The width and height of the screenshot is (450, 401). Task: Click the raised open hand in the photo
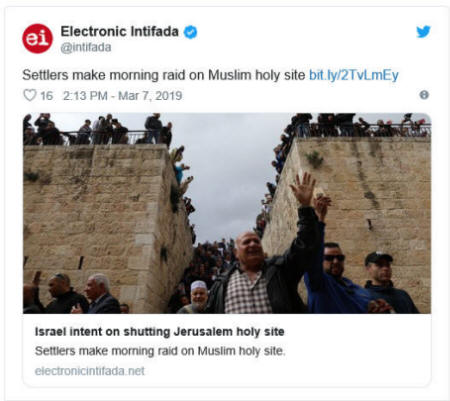click(x=303, y=188)
